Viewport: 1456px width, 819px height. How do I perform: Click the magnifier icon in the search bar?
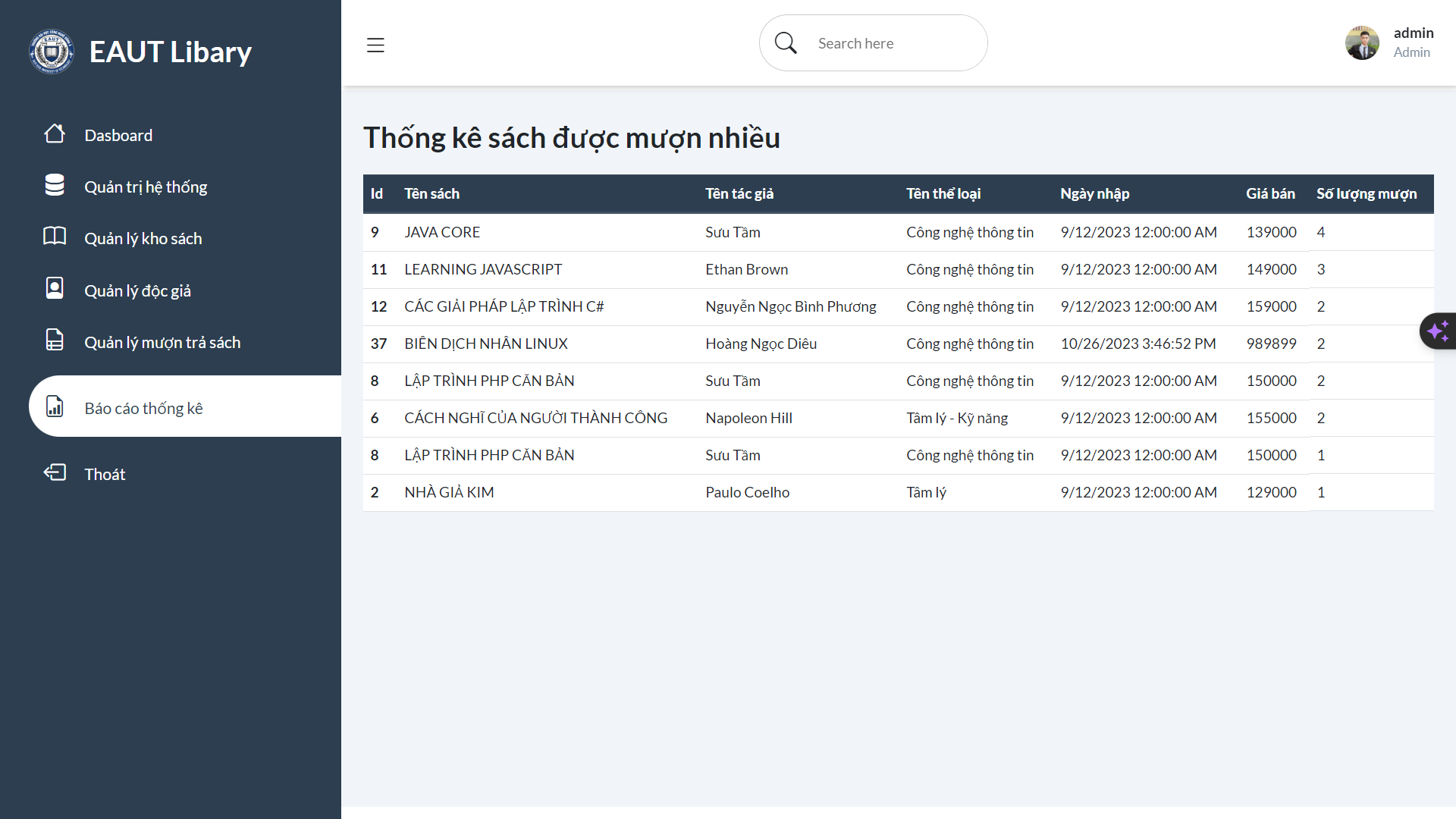pos(785,42)
